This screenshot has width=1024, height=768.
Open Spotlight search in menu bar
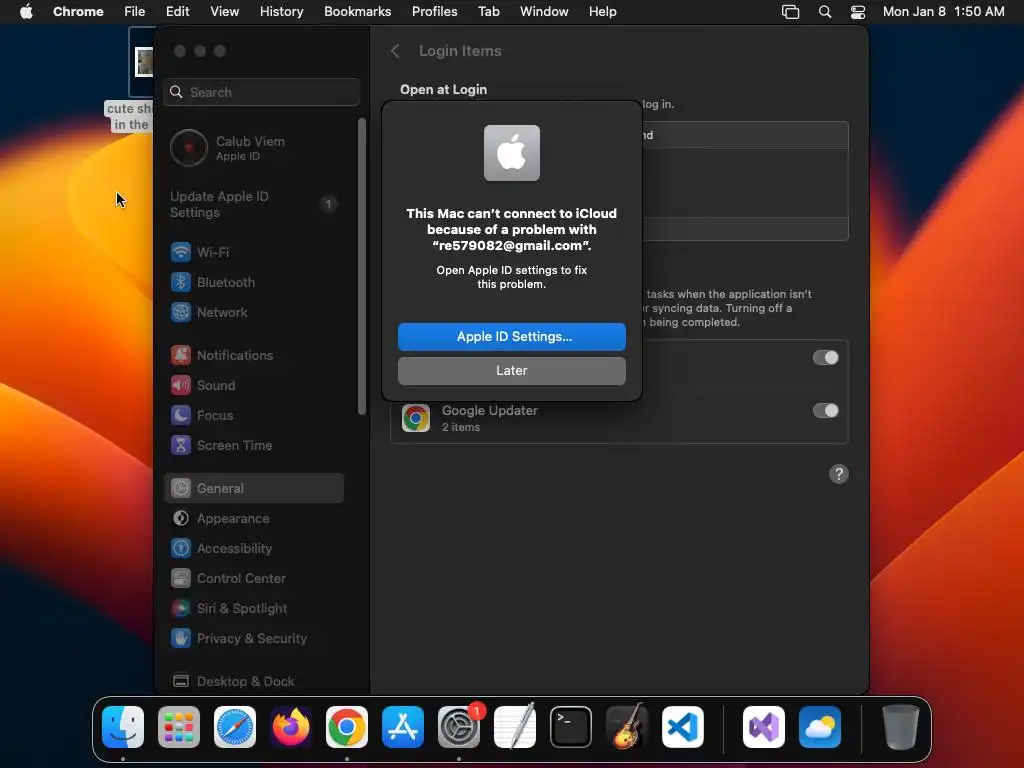pyautogui.click(x=825, y=12)
